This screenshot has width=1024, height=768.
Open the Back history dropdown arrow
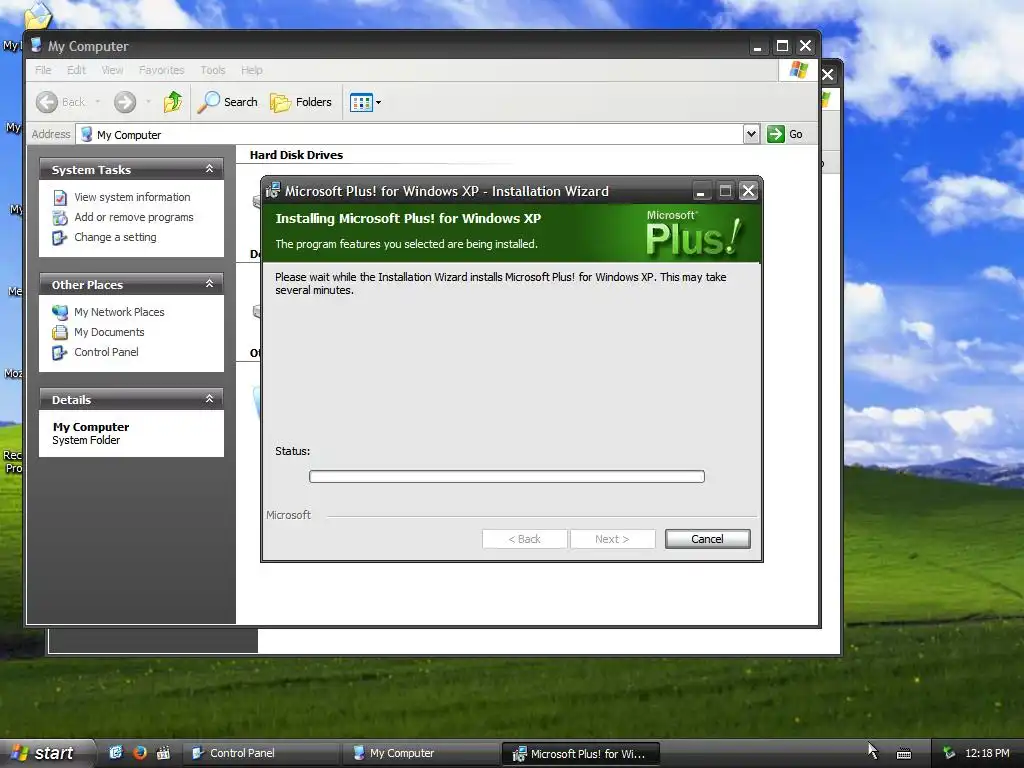pyautogui.click(x=97, y=102)
